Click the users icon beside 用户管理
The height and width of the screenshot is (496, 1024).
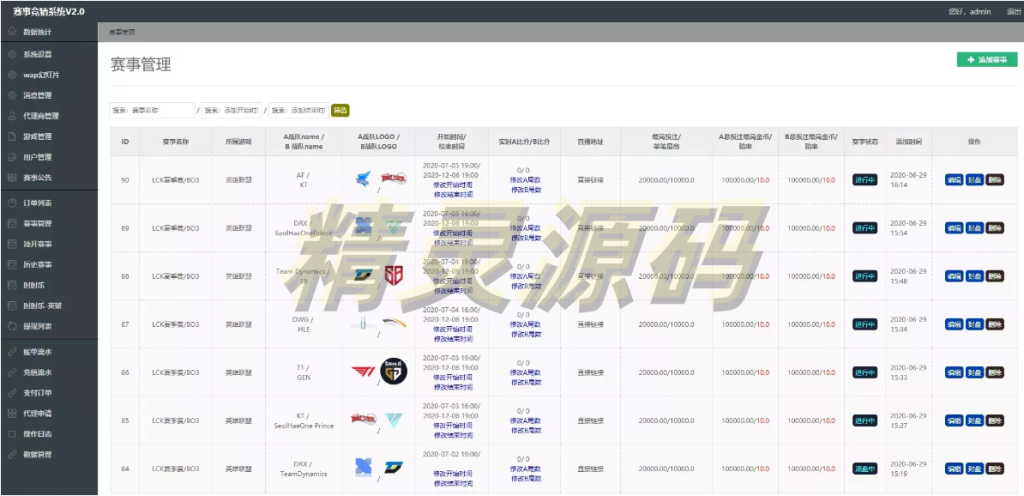pos(12,157)
